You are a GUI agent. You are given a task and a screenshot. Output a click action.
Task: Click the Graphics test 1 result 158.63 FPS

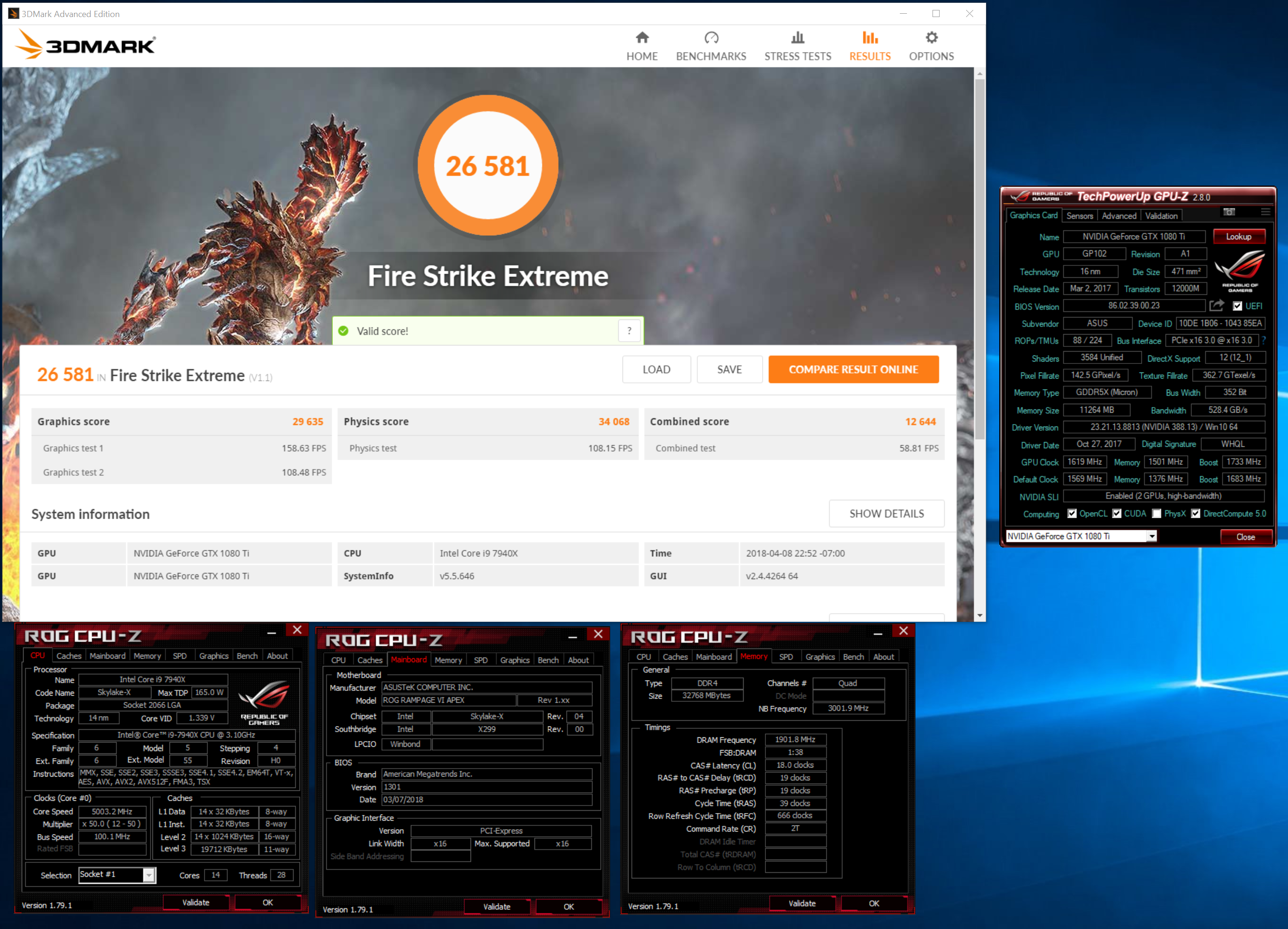pos(304,448)
